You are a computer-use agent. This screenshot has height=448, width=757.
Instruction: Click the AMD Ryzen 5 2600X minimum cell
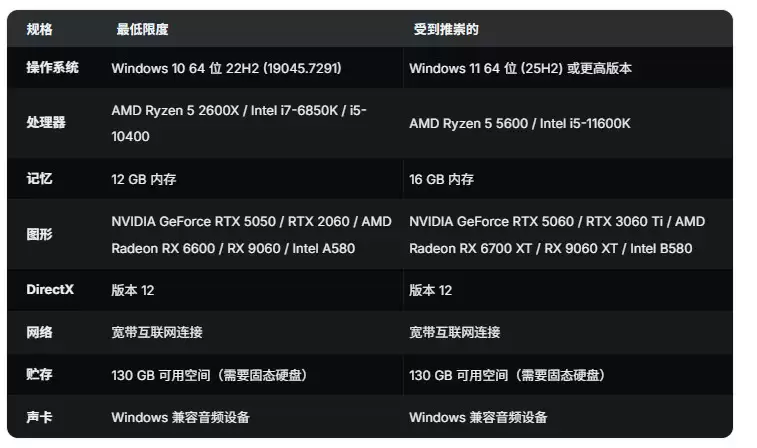click(239, 123)
